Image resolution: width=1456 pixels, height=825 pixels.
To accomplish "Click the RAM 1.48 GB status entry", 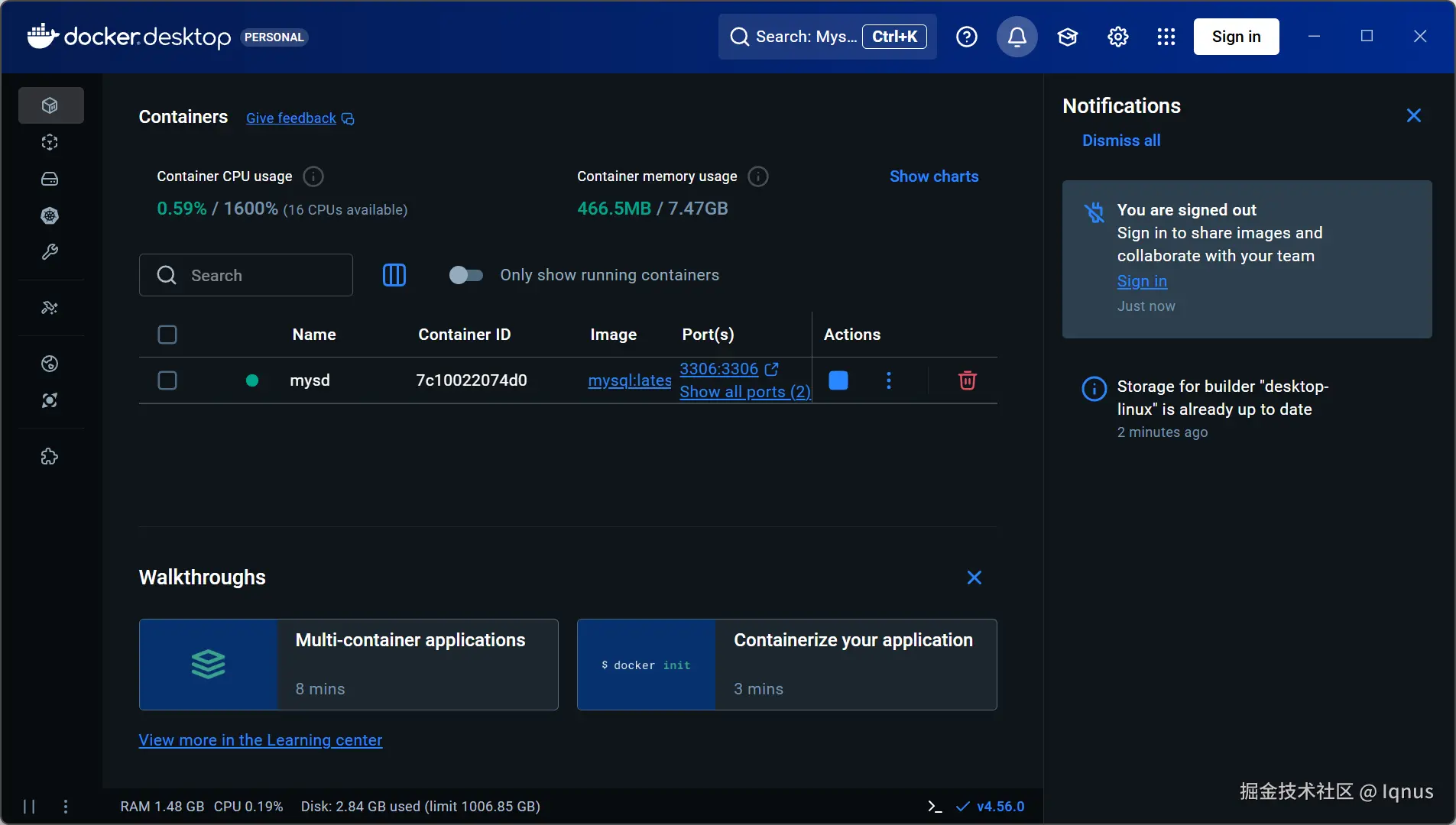I will pyautogui.click(x=162, y=807).
